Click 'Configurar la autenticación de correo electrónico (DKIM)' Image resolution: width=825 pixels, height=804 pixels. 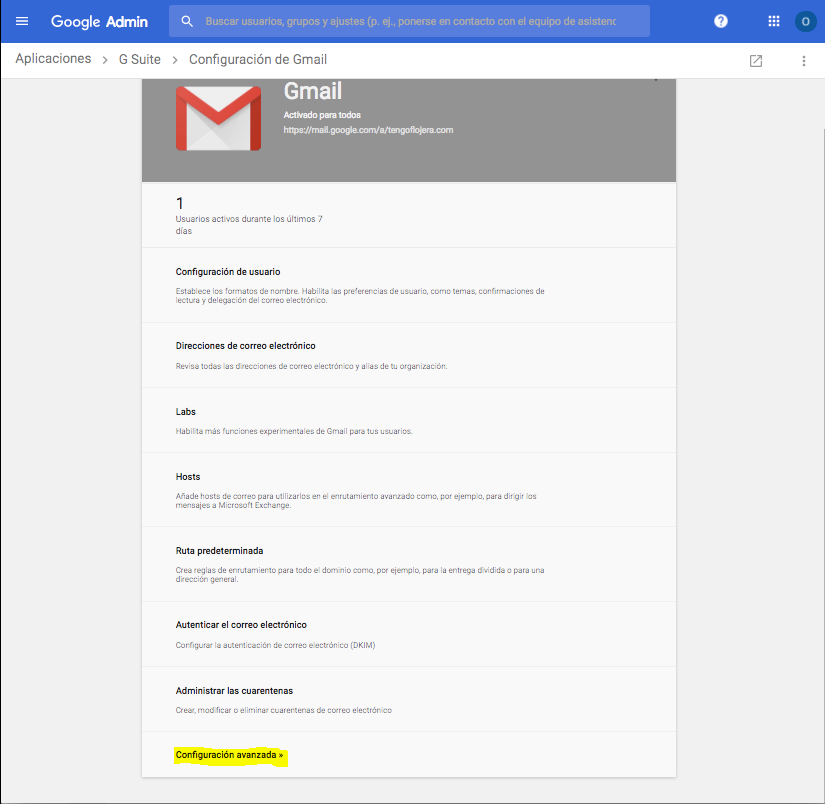coord(275,645)
